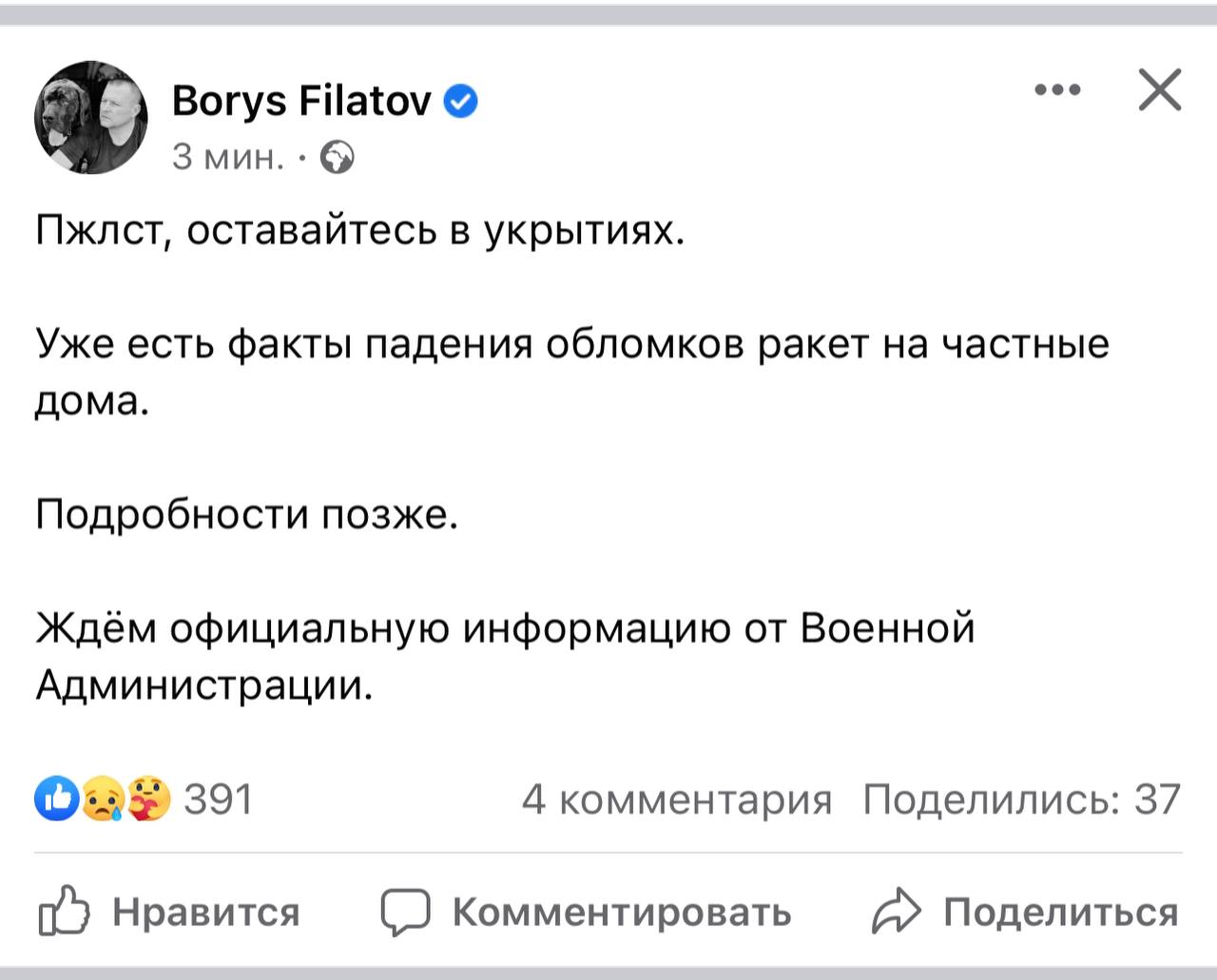1217x980 pixels.
Task: Click the blue verified badge
Action: tap(461, 101)
